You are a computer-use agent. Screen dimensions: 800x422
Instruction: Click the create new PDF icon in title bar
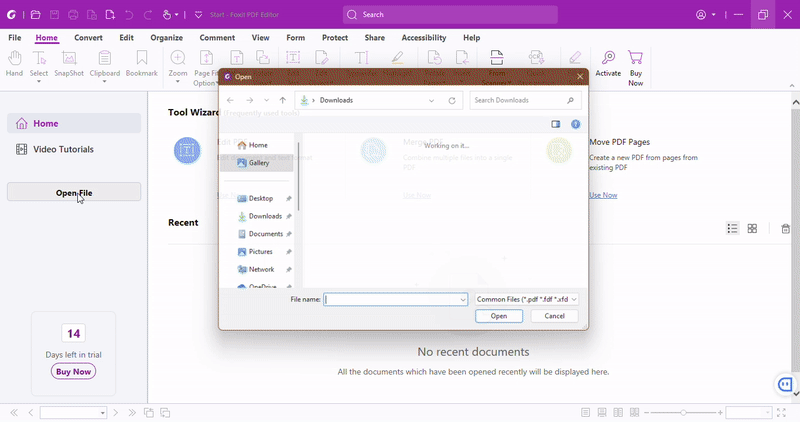110,15
